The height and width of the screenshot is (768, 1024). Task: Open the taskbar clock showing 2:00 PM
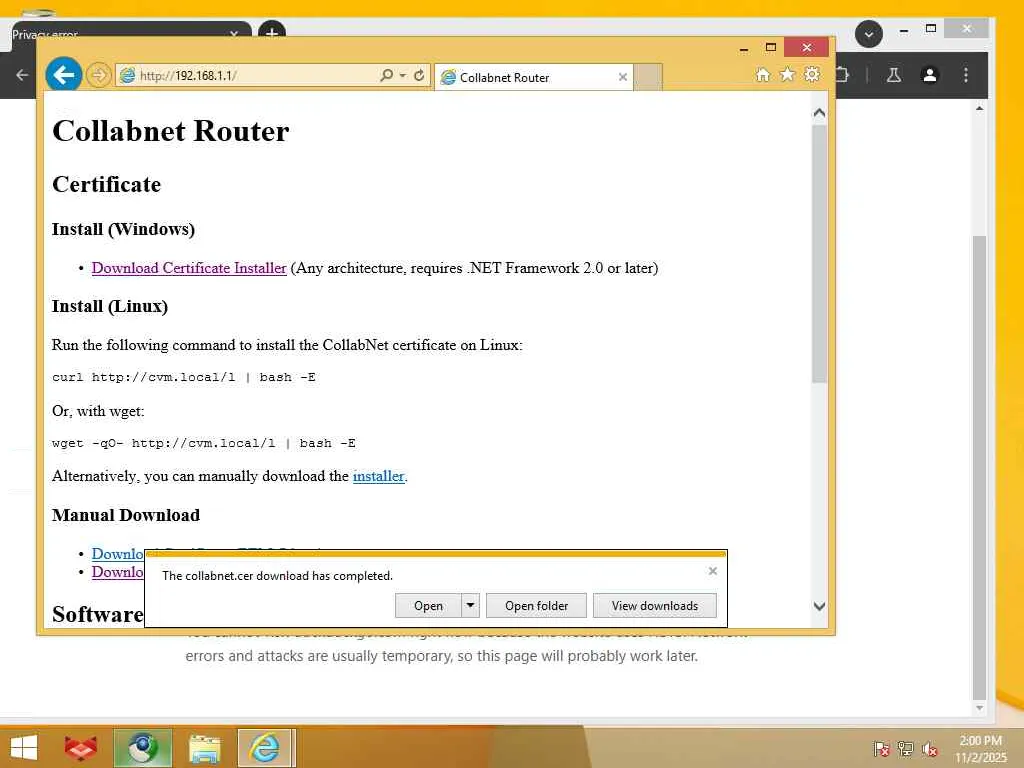click(981, 749)
